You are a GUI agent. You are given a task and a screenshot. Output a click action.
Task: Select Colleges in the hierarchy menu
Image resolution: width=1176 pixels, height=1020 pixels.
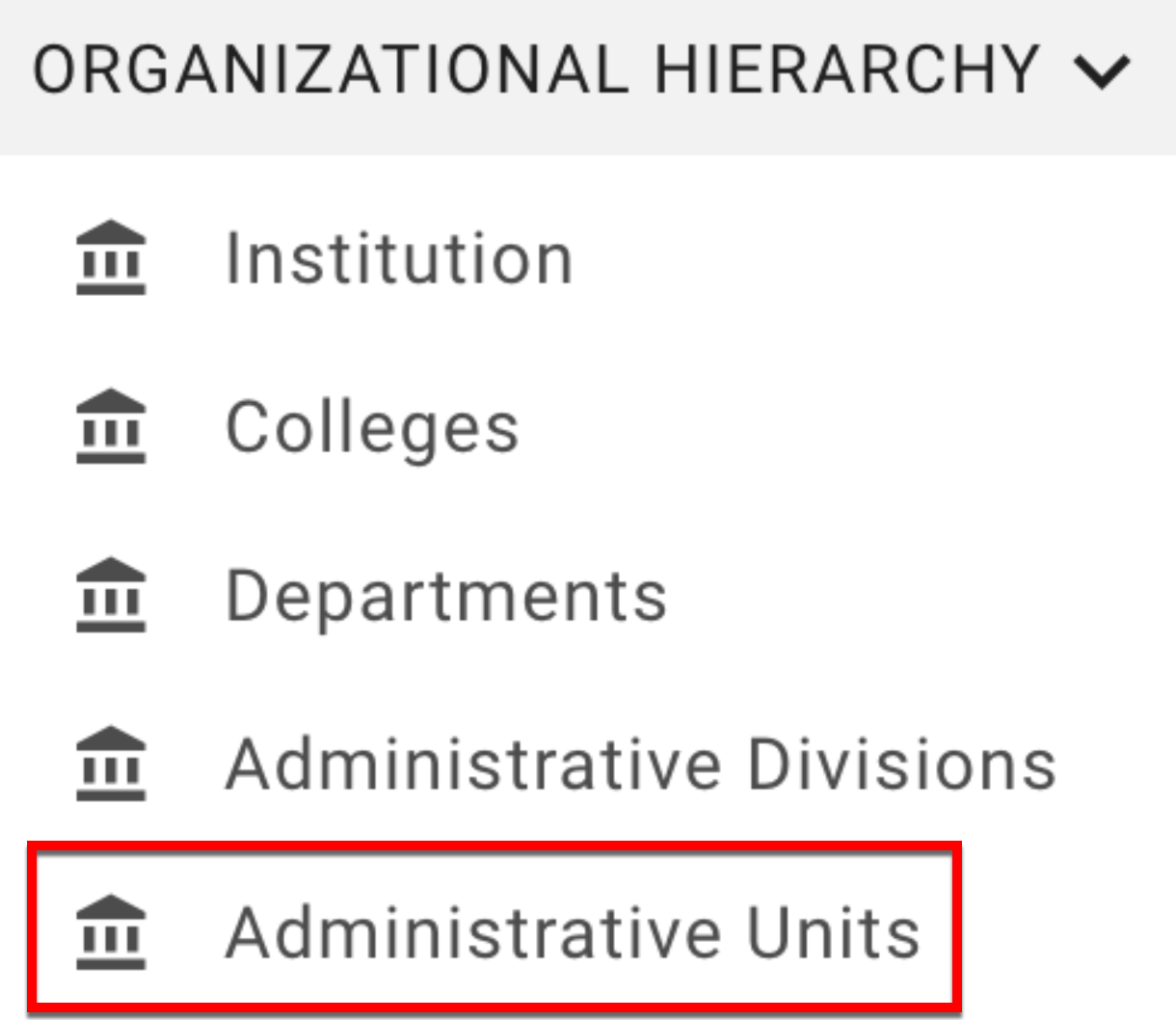coord(372,427)
